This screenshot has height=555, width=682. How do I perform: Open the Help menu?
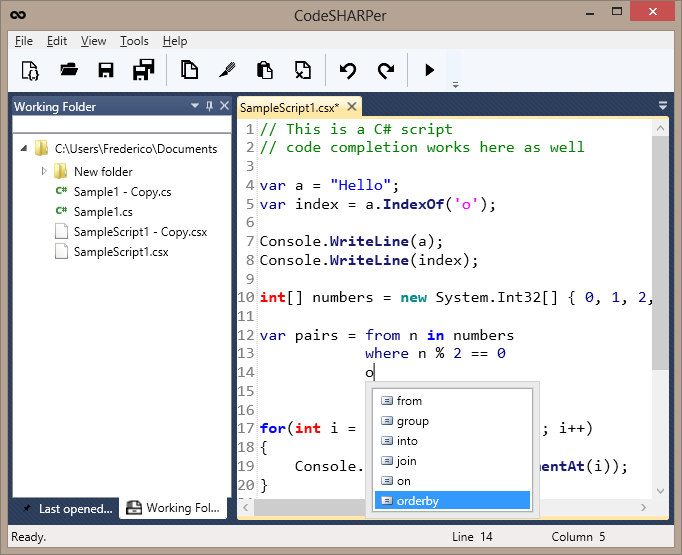pos(175,41)
